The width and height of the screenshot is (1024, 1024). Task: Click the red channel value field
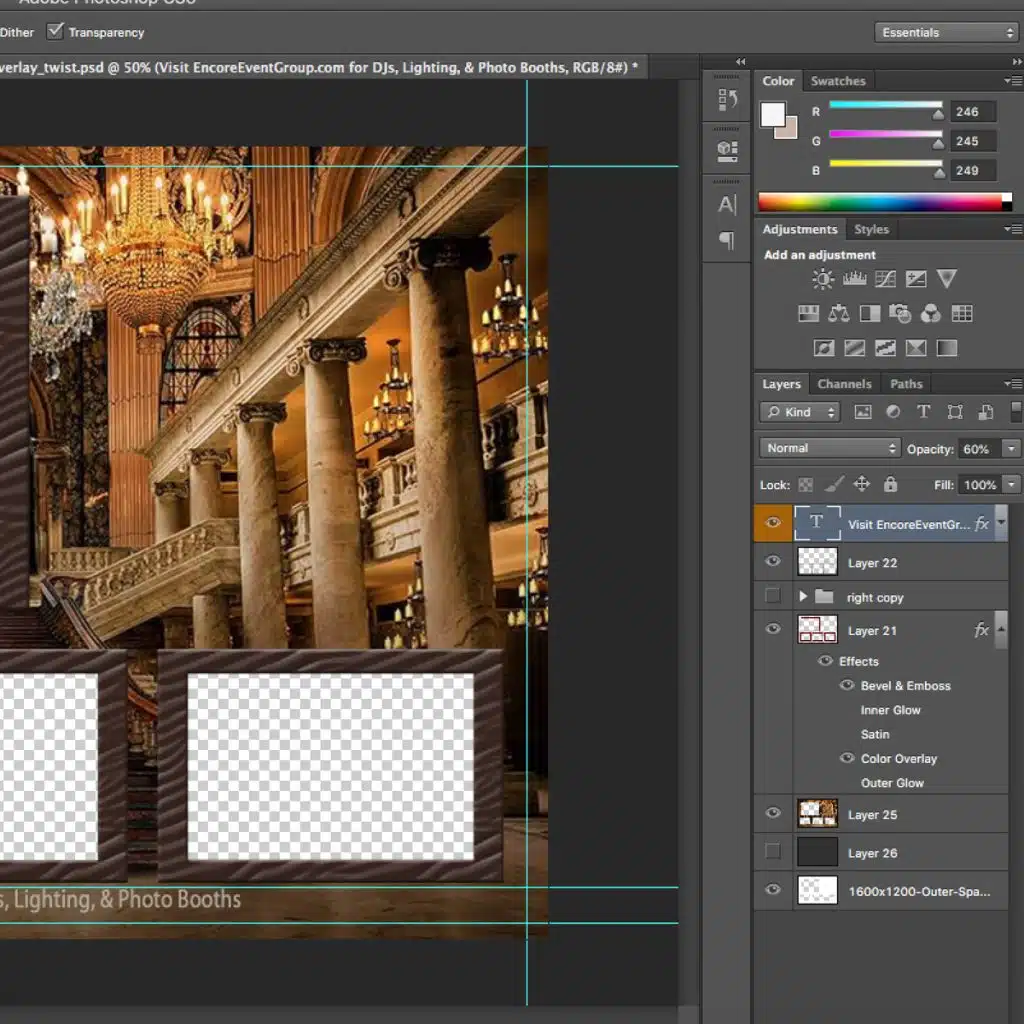pos(972,112)
